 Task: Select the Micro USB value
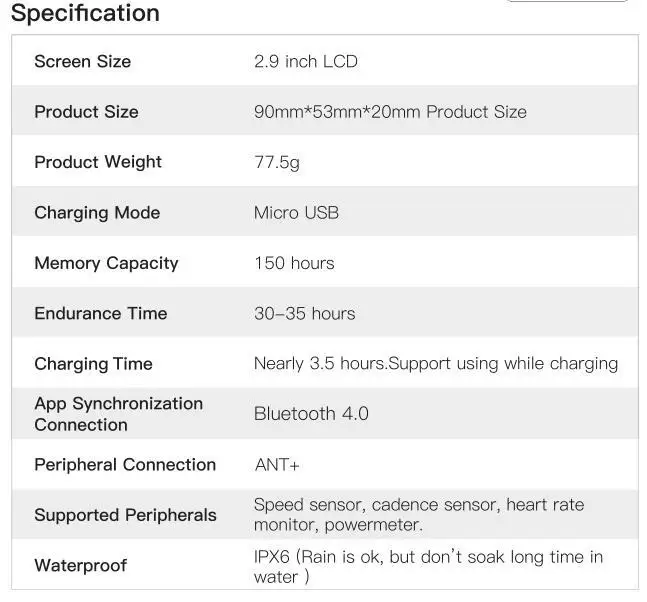[x=296, y=213]
